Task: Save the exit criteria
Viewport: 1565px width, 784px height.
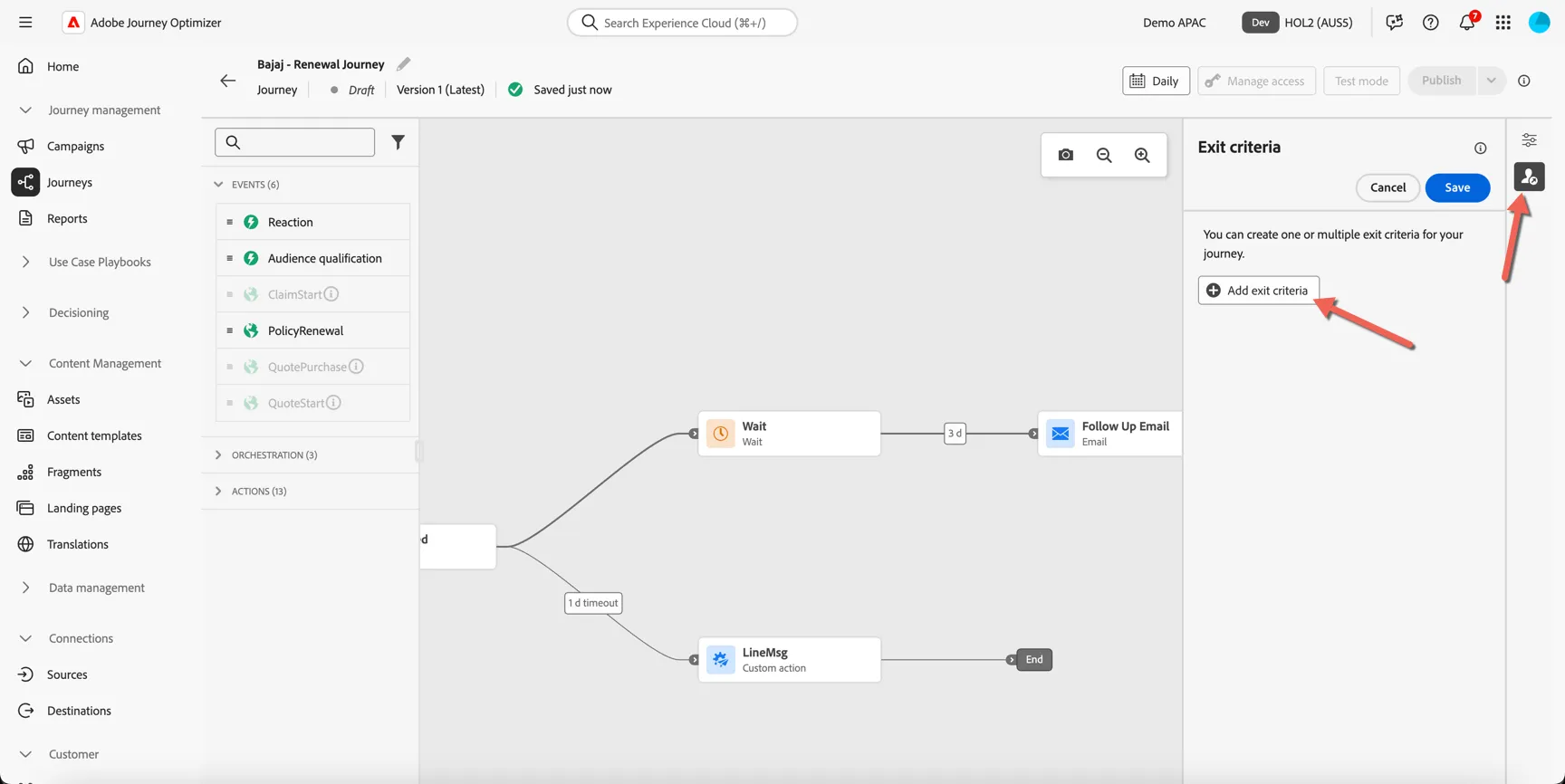Action: [x=1457, y=187]
